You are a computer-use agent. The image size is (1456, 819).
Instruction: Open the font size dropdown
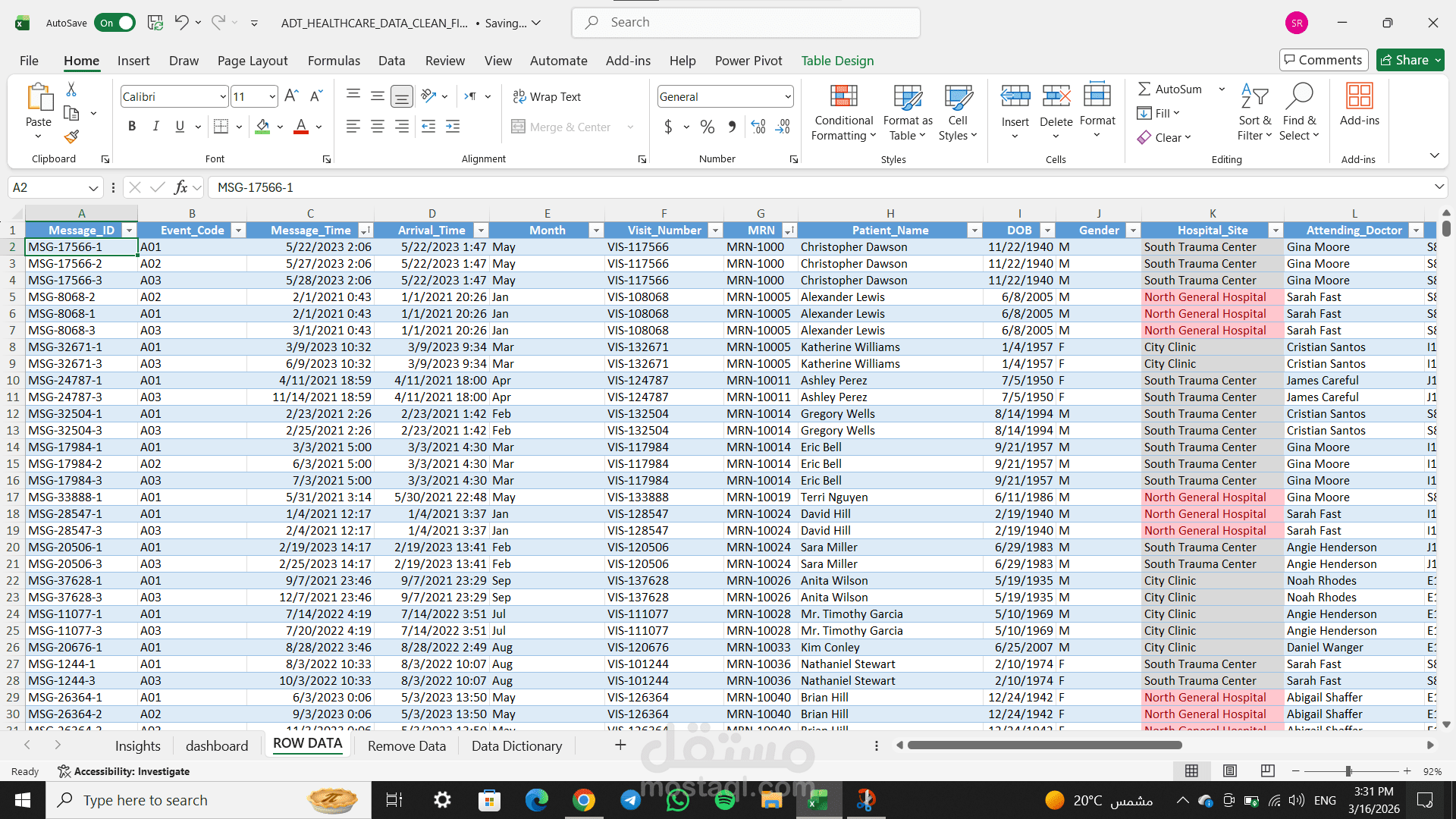click(271, 96)
